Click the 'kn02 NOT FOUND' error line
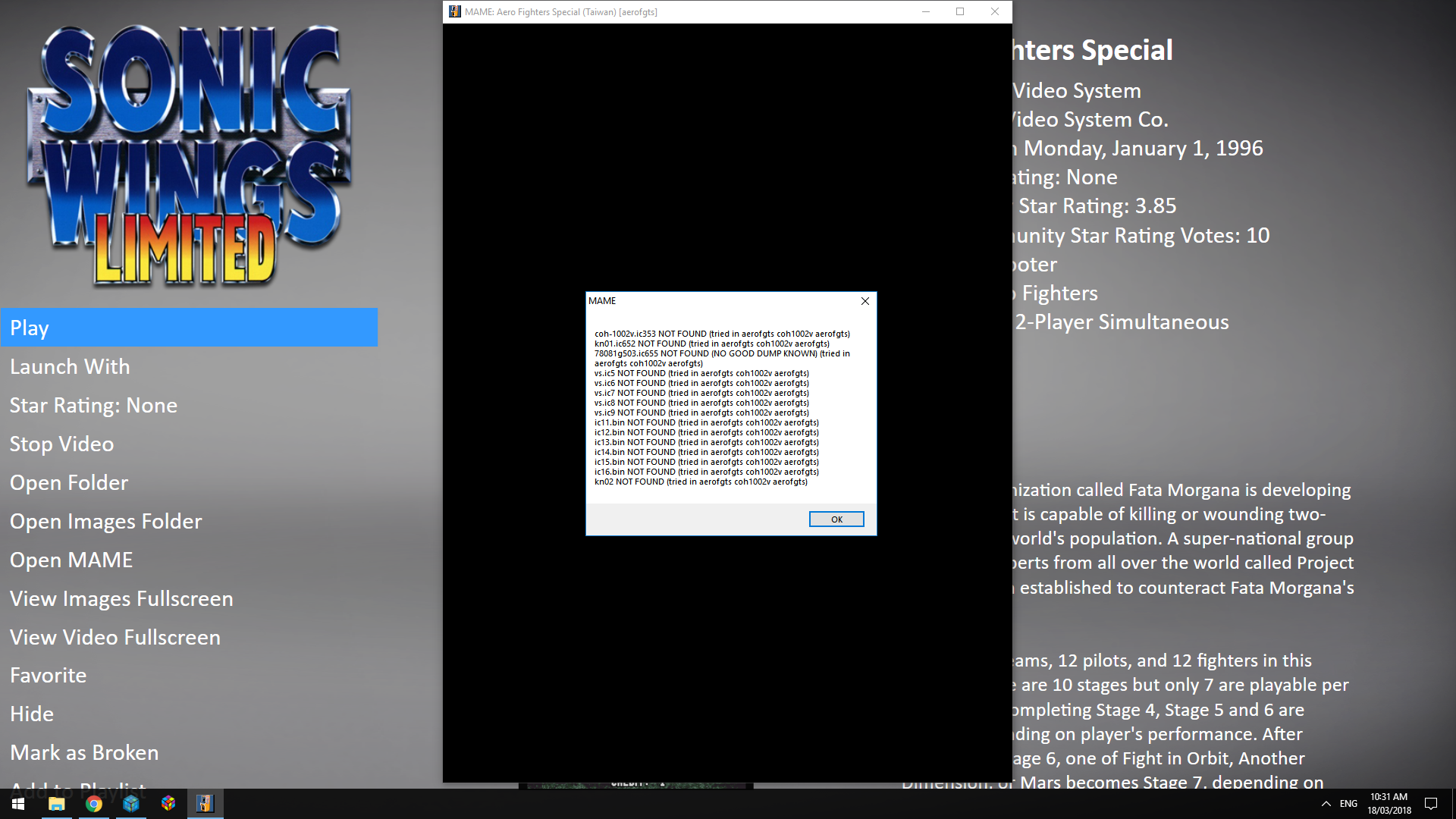This screenshot has height=819, width=1456. 701,482
